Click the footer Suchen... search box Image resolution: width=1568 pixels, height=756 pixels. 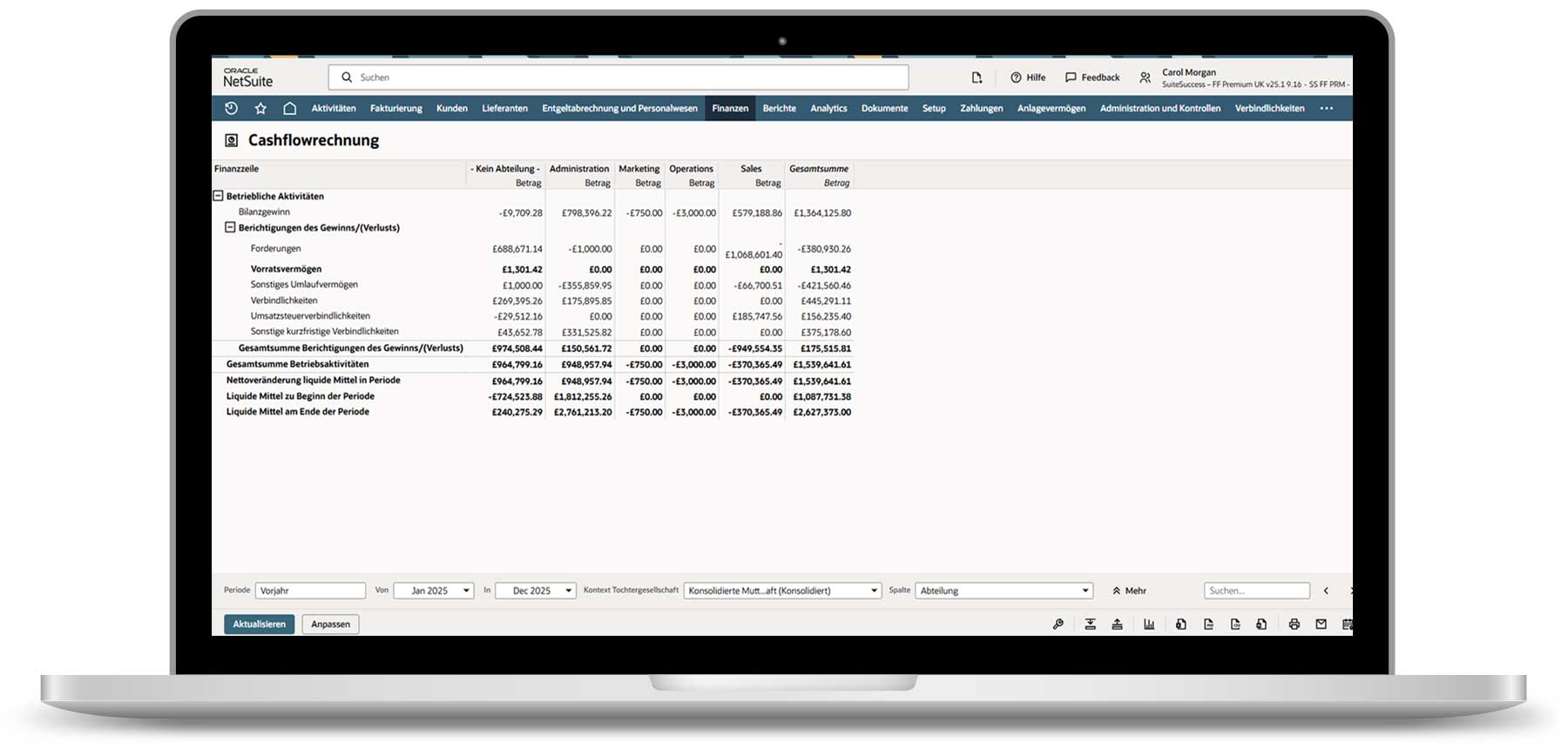[1257, 591]
